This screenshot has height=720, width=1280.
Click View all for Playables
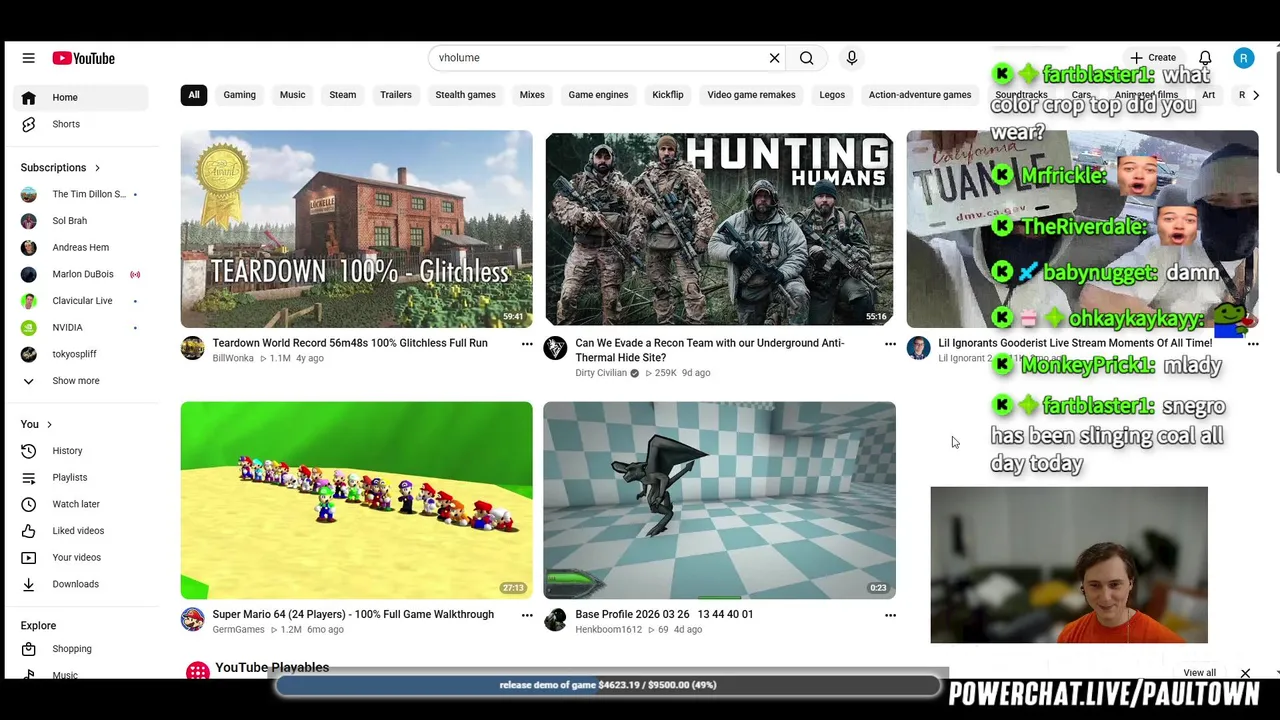(1199, 673)
